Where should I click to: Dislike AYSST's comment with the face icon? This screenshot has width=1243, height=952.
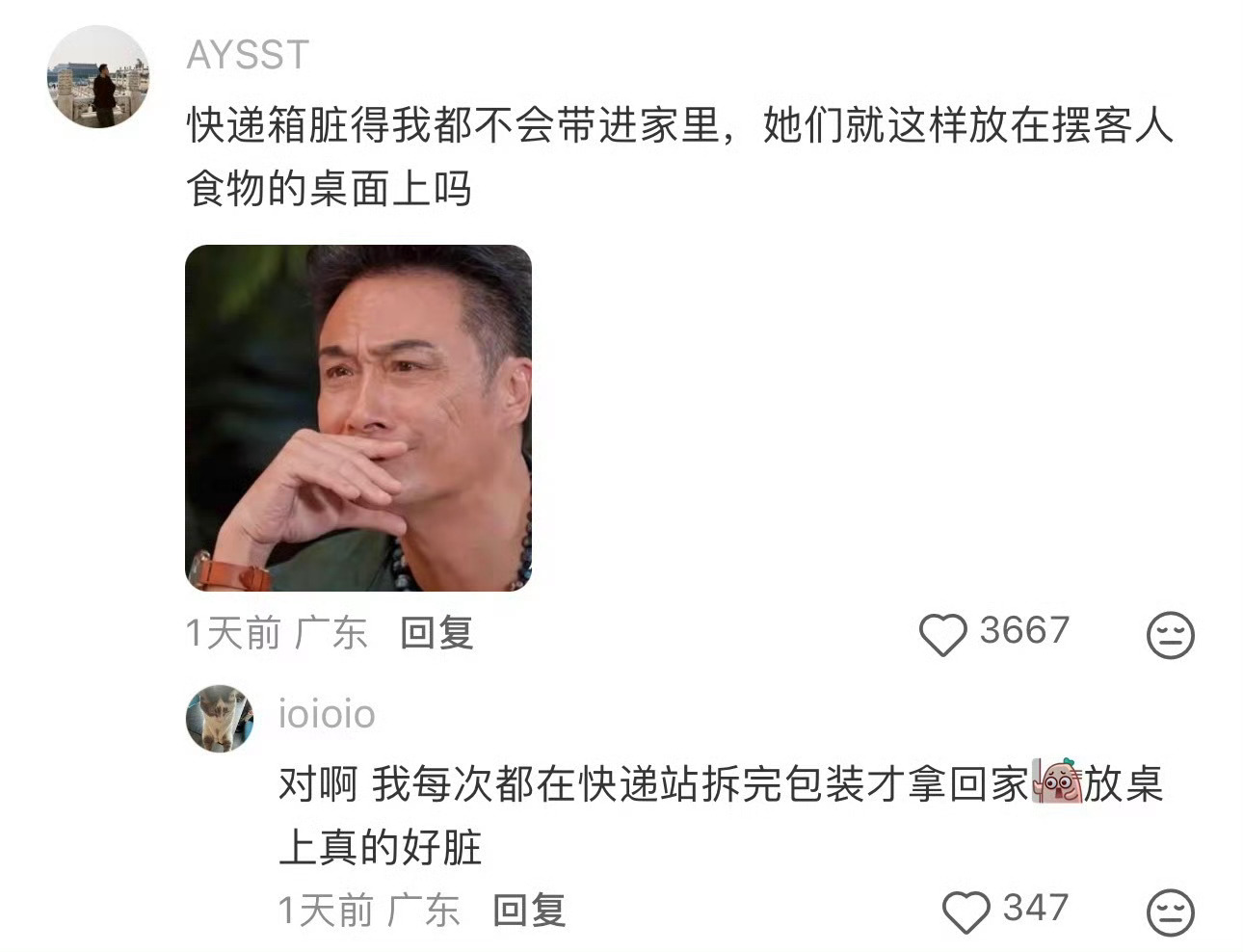click(1171, 636)
